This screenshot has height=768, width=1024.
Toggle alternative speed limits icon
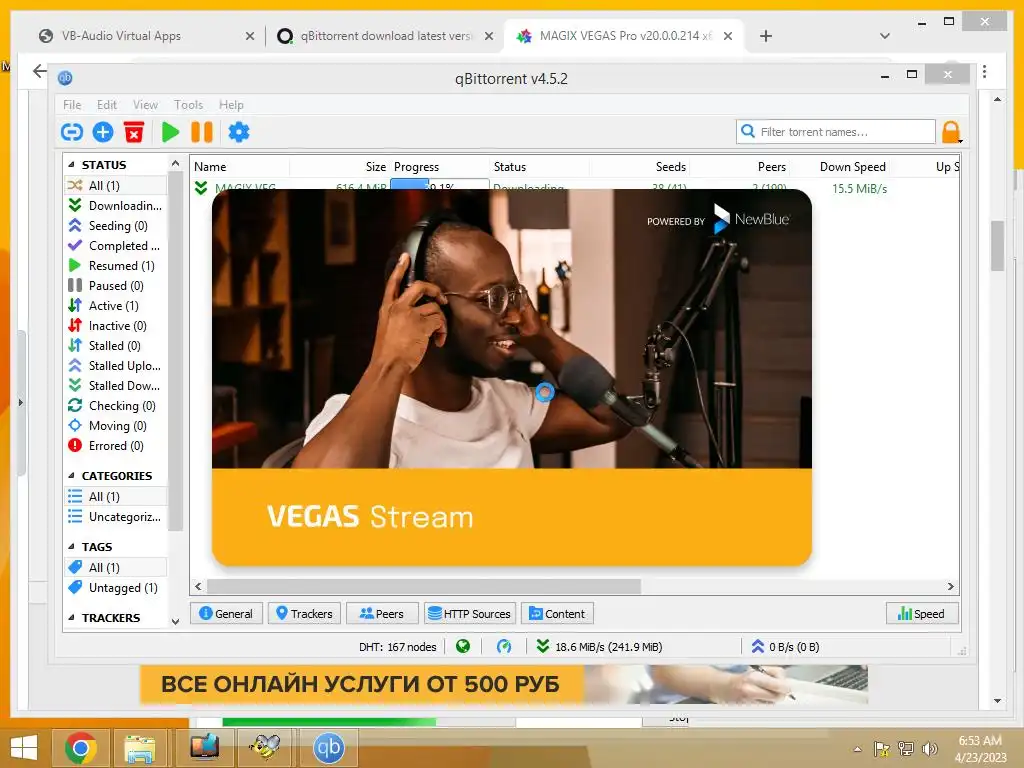[504, 647]
